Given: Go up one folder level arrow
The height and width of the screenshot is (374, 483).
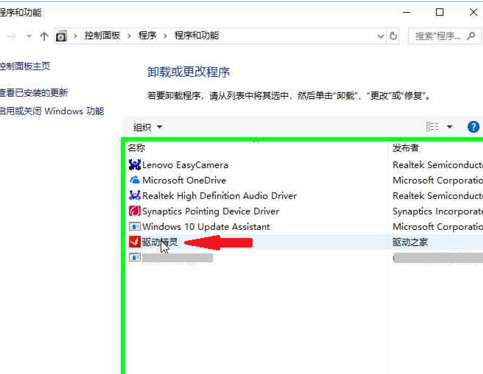Looking at the screenshot, I should pos(44,36).
